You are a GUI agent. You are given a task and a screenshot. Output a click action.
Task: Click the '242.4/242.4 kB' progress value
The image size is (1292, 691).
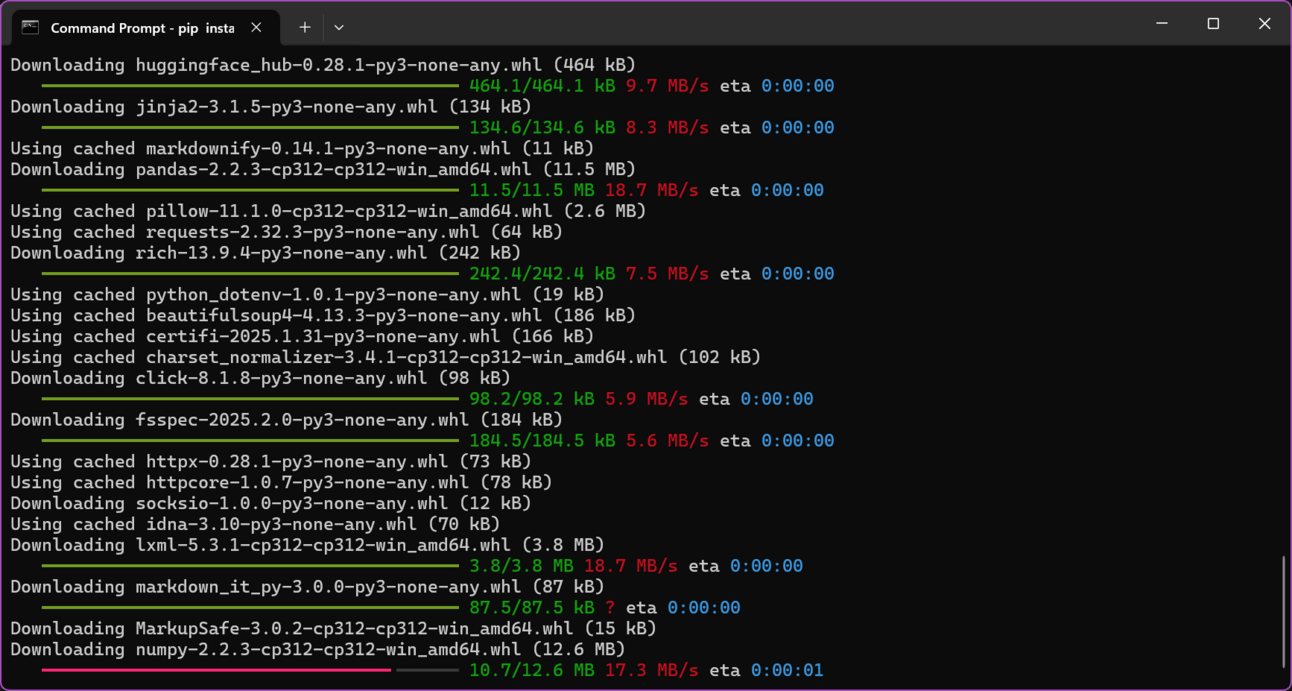click(542, 274)
